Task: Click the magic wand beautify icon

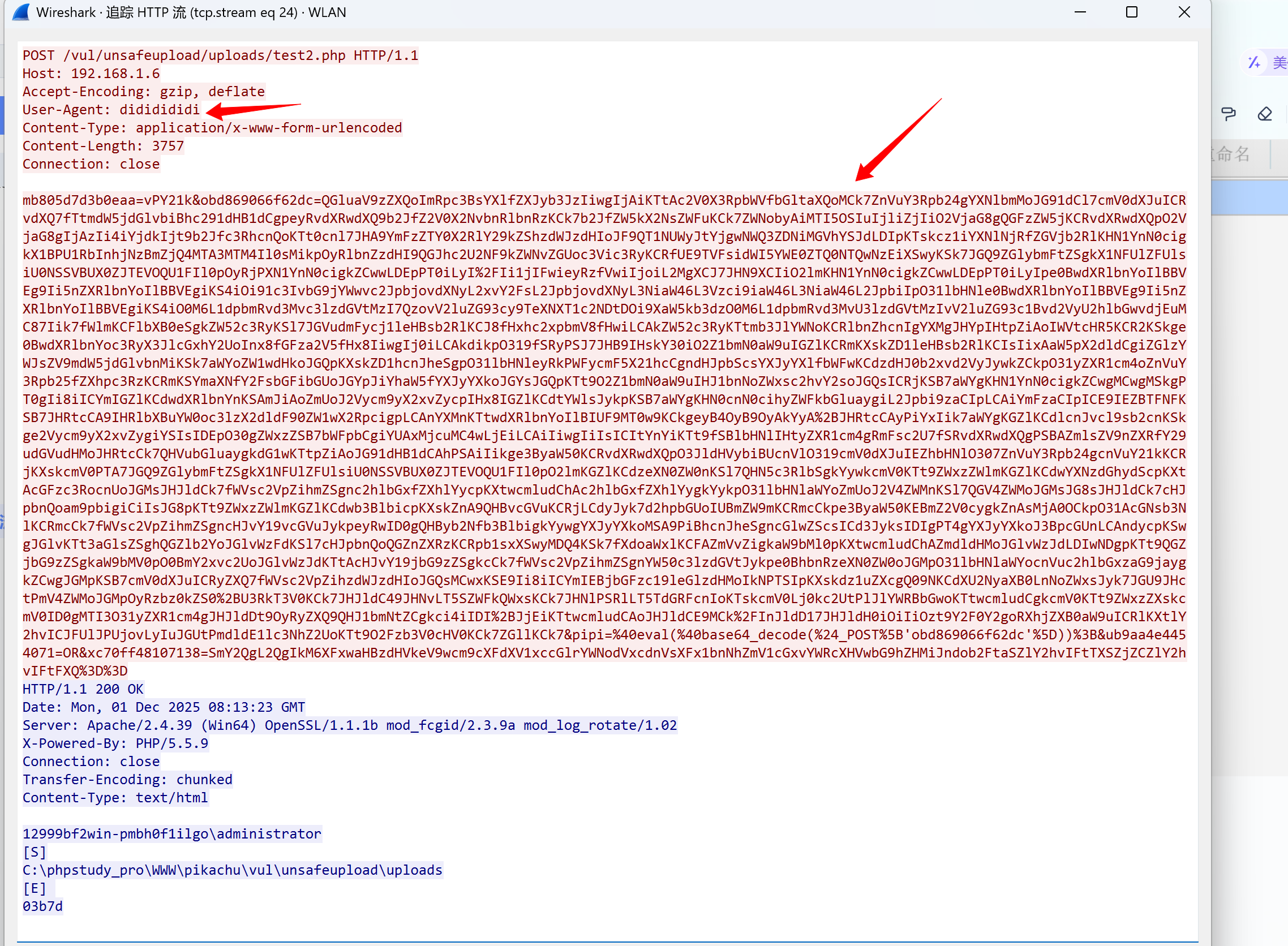Action: point(1254,62)
